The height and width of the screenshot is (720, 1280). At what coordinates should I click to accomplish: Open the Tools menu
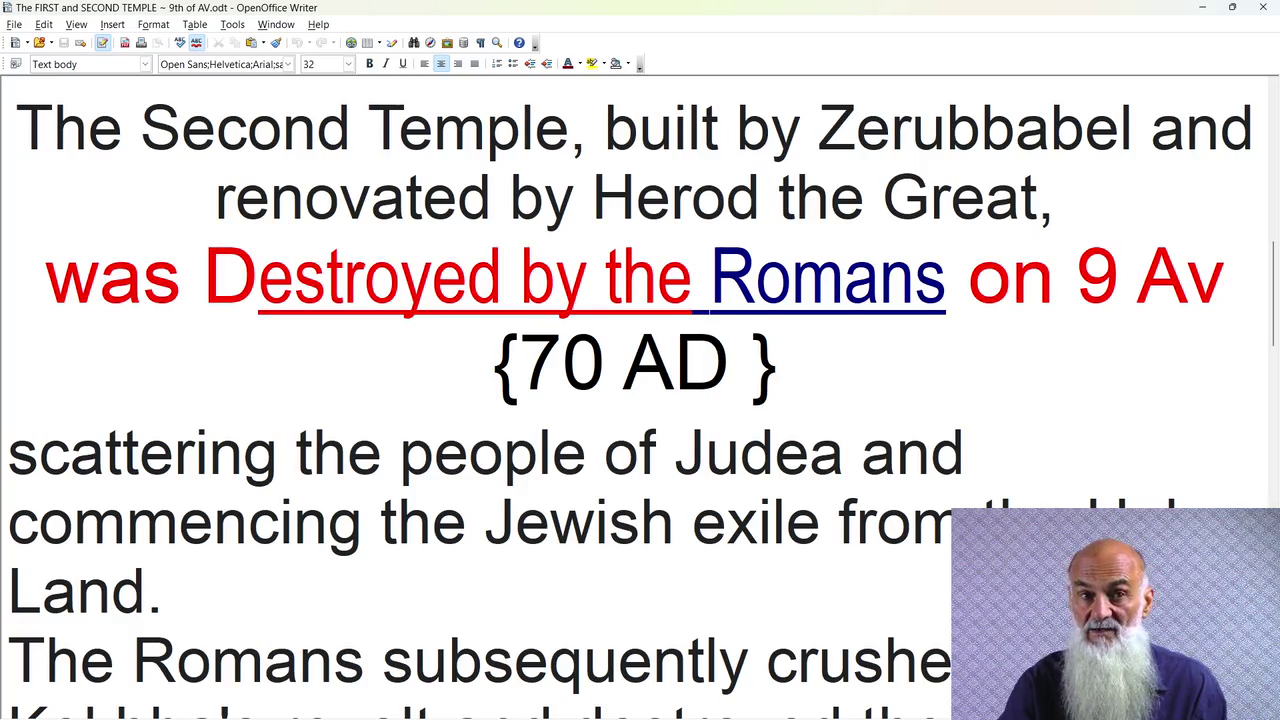232,24
